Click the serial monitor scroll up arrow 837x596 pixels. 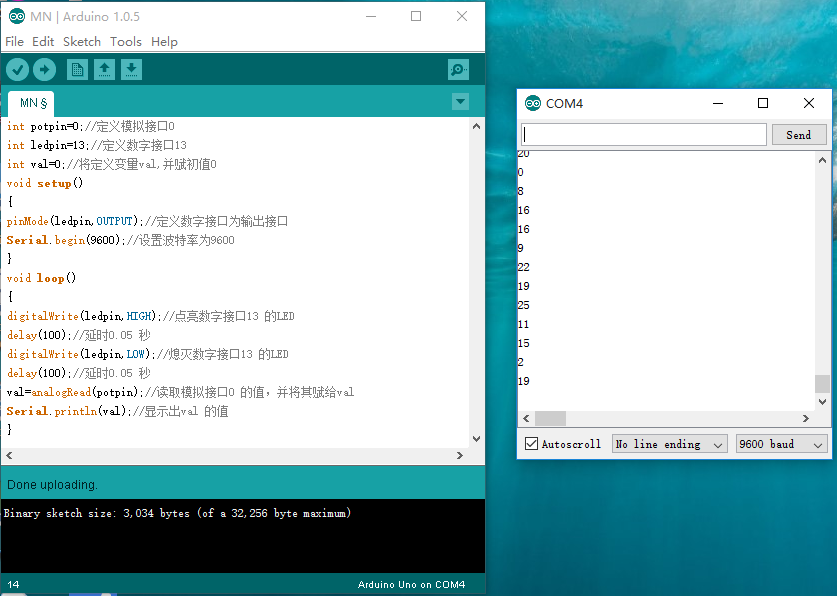point(822,160)
